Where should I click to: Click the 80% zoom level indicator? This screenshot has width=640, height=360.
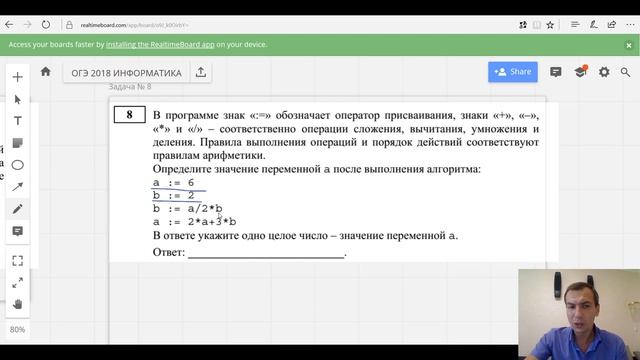click(x=18, y=329)
